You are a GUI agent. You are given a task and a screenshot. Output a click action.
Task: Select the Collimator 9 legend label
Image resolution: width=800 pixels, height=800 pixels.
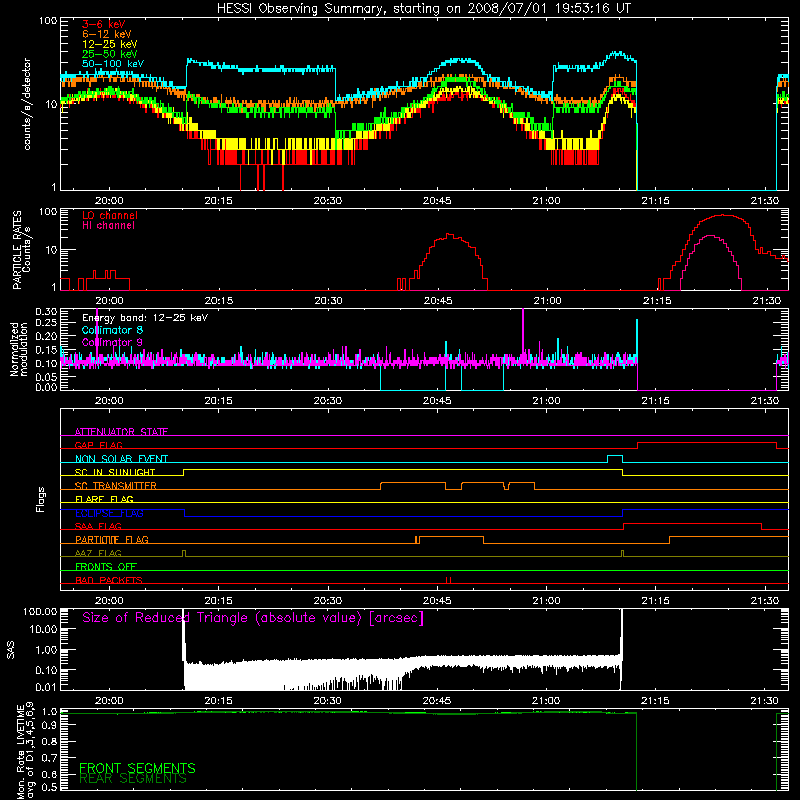(x=112, y=342)
